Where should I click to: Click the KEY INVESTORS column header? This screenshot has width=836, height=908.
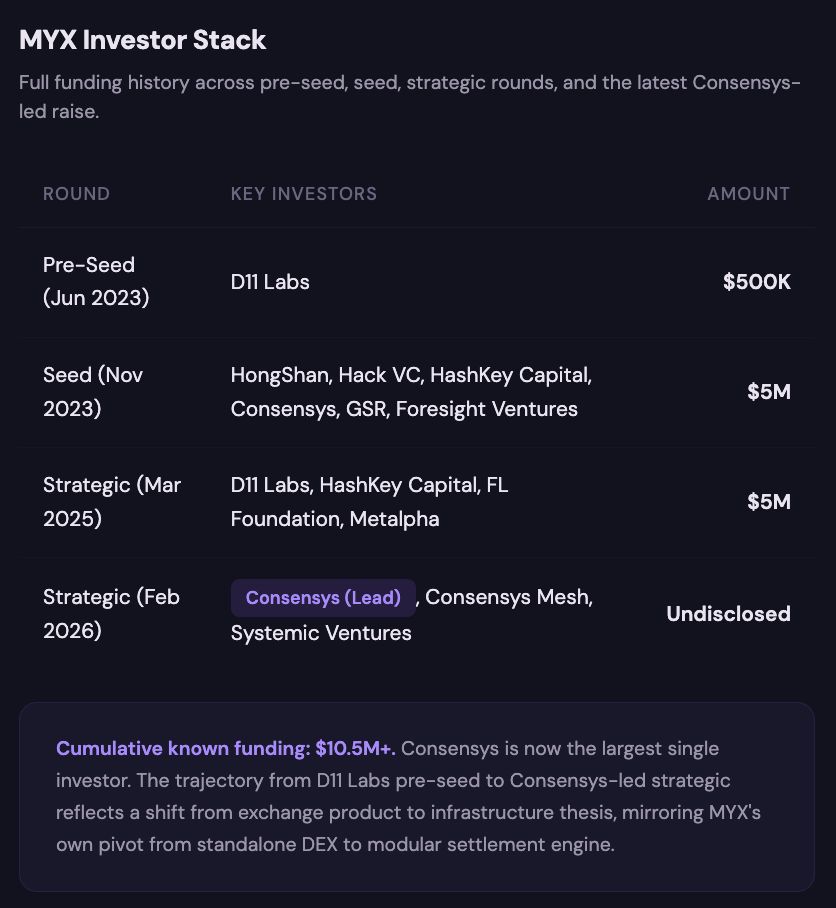pos(304,194)
